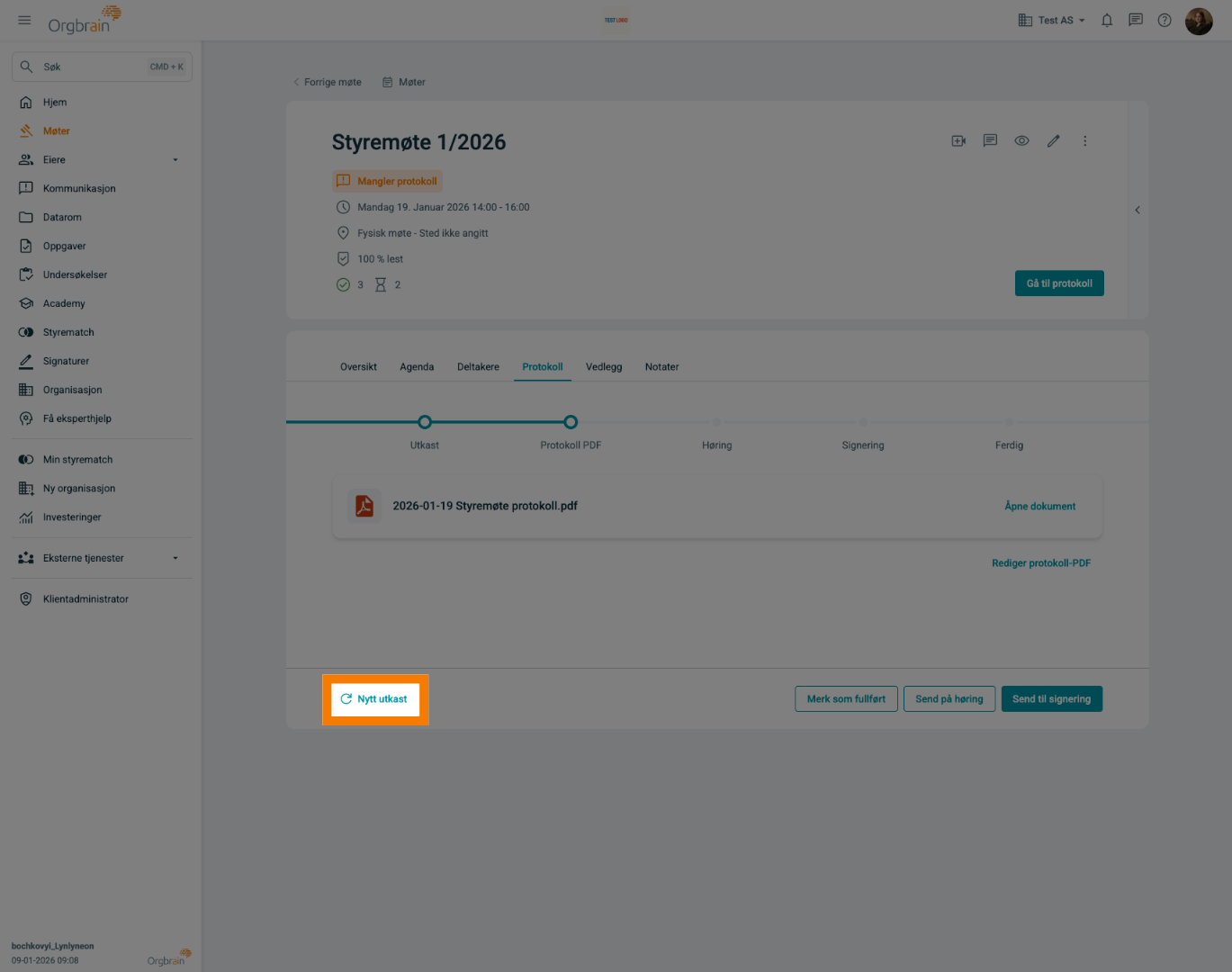Expand the Eiere sidebar menu
The width and height of the screenshot is (1232, 972).
point(175,160)
